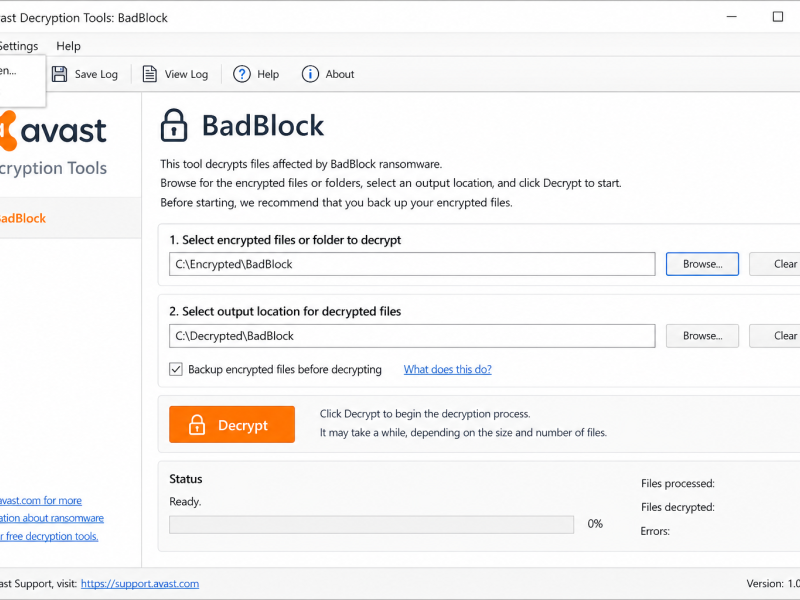
Task: Click the 'Files decrypted:' label
Action: (678, 507)
